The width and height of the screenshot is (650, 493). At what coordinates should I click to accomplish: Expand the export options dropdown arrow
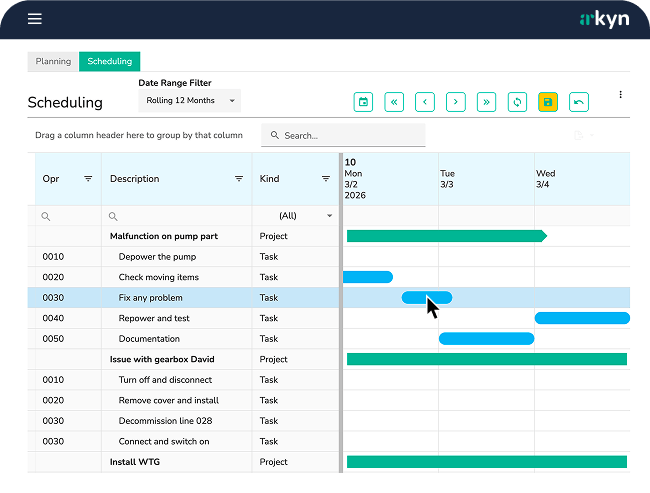coord(592,135)
